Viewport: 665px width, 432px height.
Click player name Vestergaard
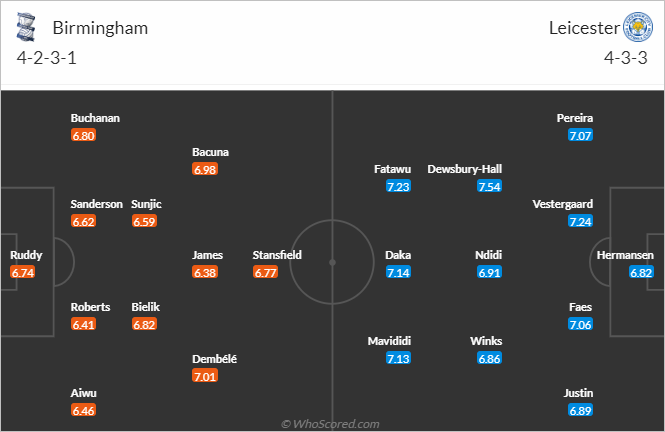pyautogui.click(x=563, y=204)
